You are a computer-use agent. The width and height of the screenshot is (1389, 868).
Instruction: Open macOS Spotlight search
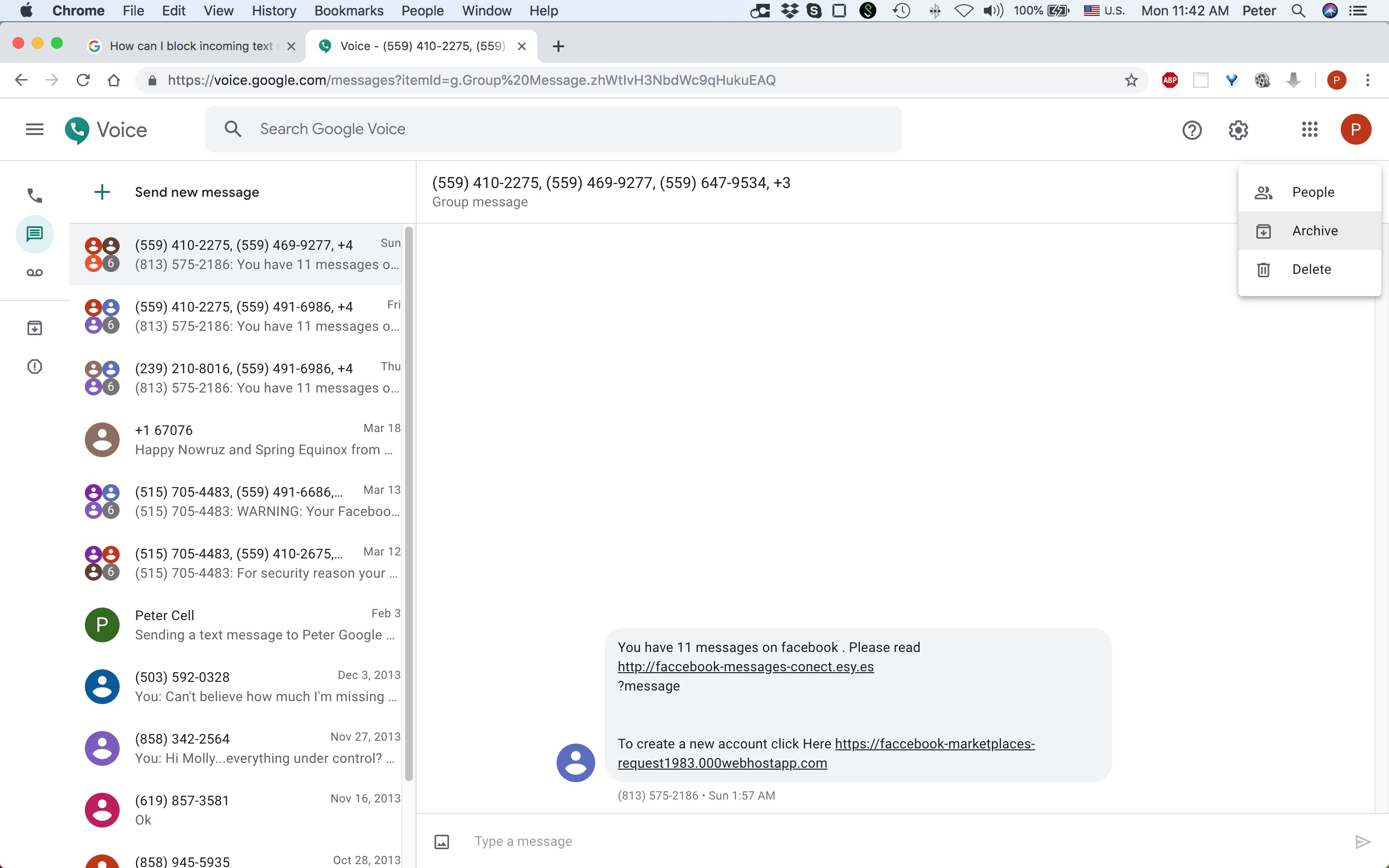point(1298,10)
